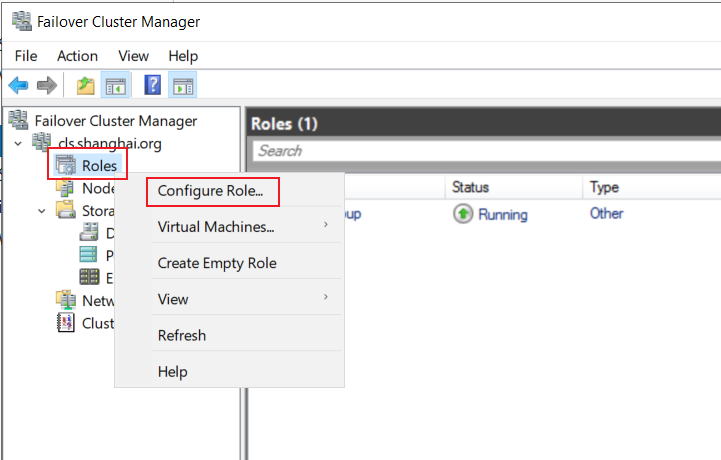Toggle the Show/Hide Console Tree toolbar icon
This screenshot has height=460, width=721.
[x=116, y=85]
